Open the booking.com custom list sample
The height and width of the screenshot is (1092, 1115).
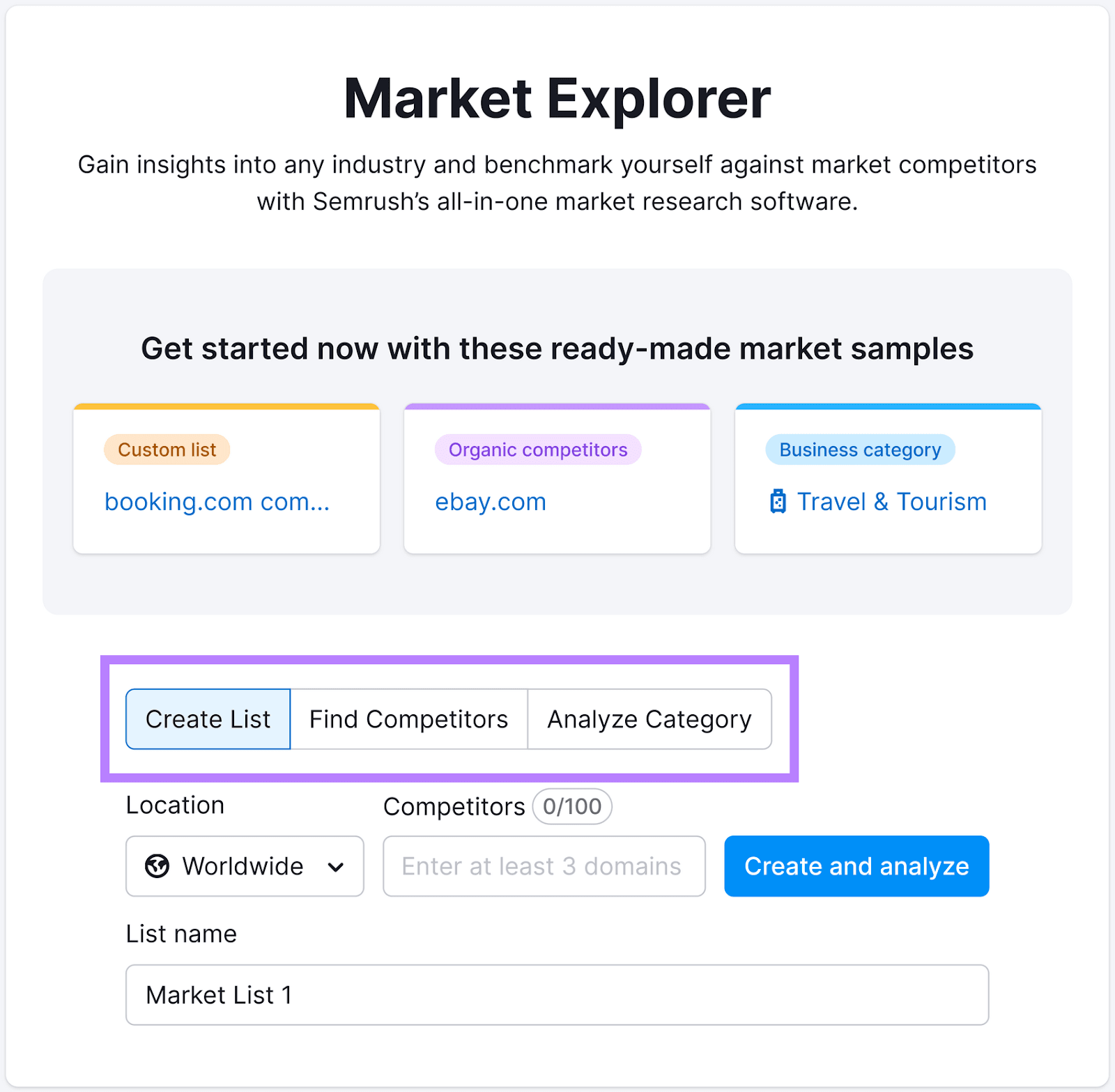click(x=217, y=501)
